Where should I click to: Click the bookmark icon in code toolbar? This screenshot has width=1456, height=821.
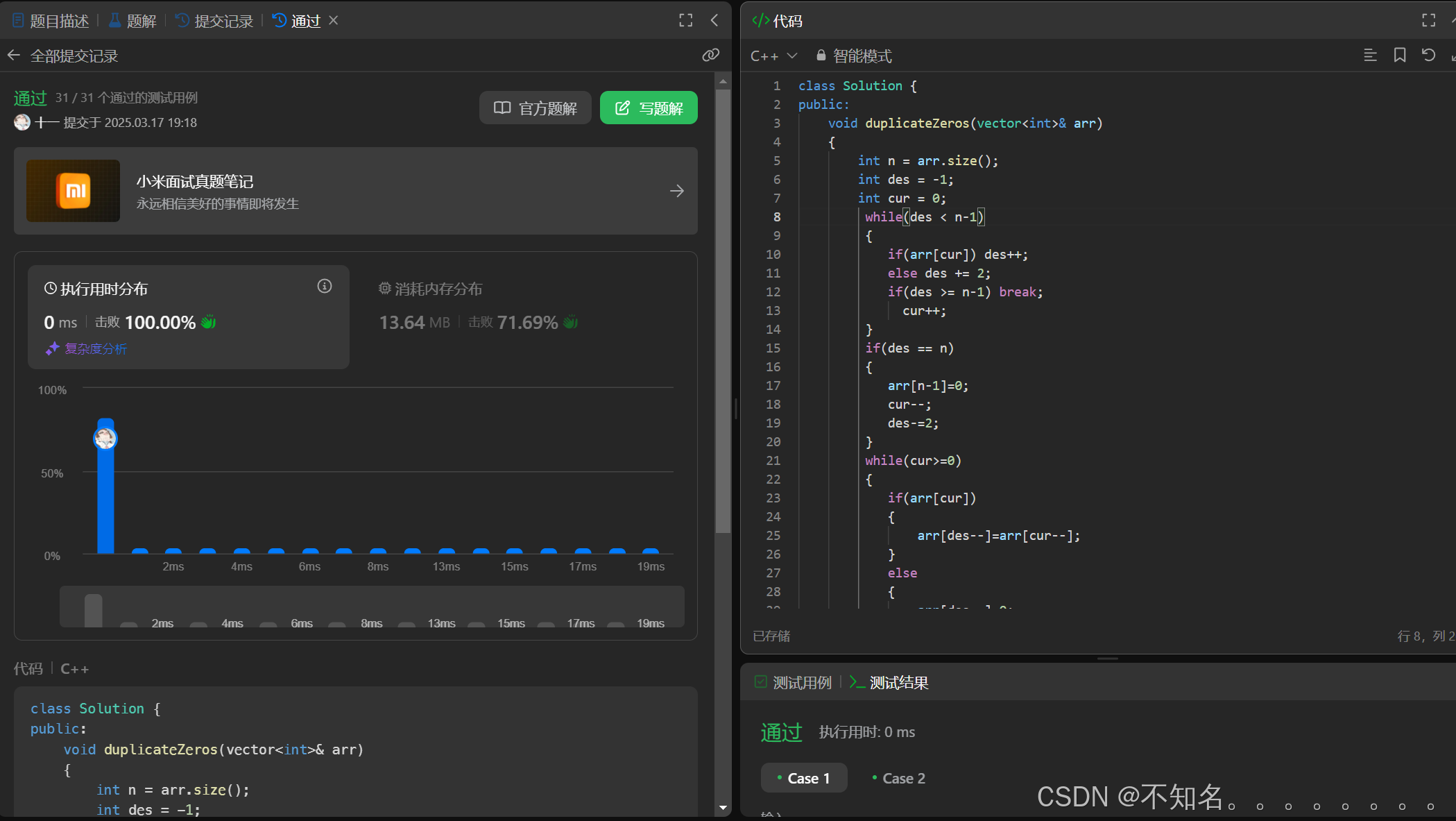(x=1400, y=56)
